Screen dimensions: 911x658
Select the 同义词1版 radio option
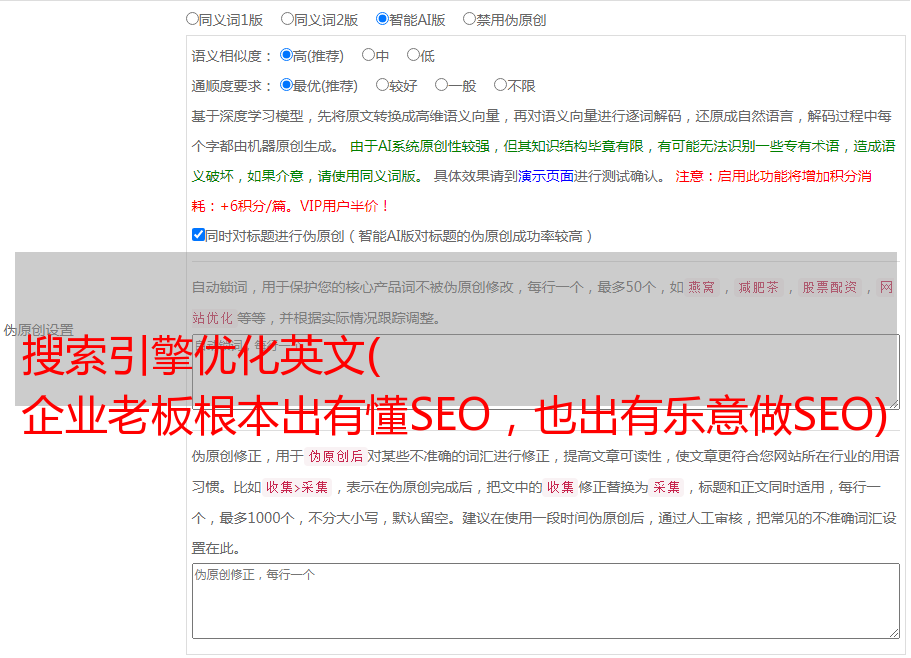click(x=192, y=19)
